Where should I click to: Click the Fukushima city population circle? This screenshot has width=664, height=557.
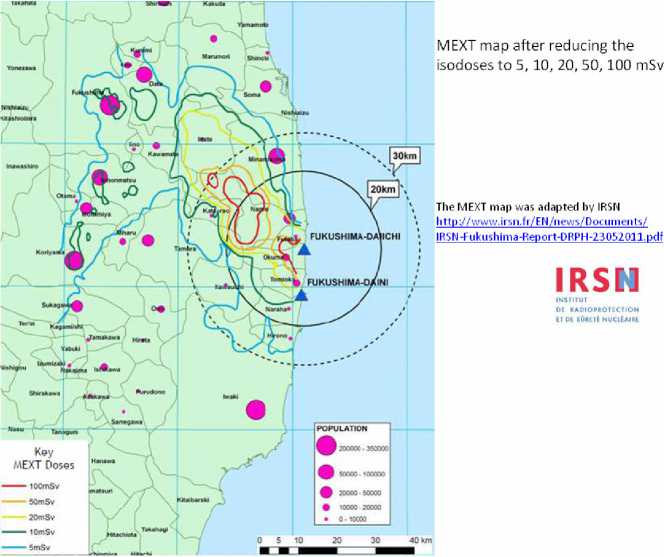110,105
